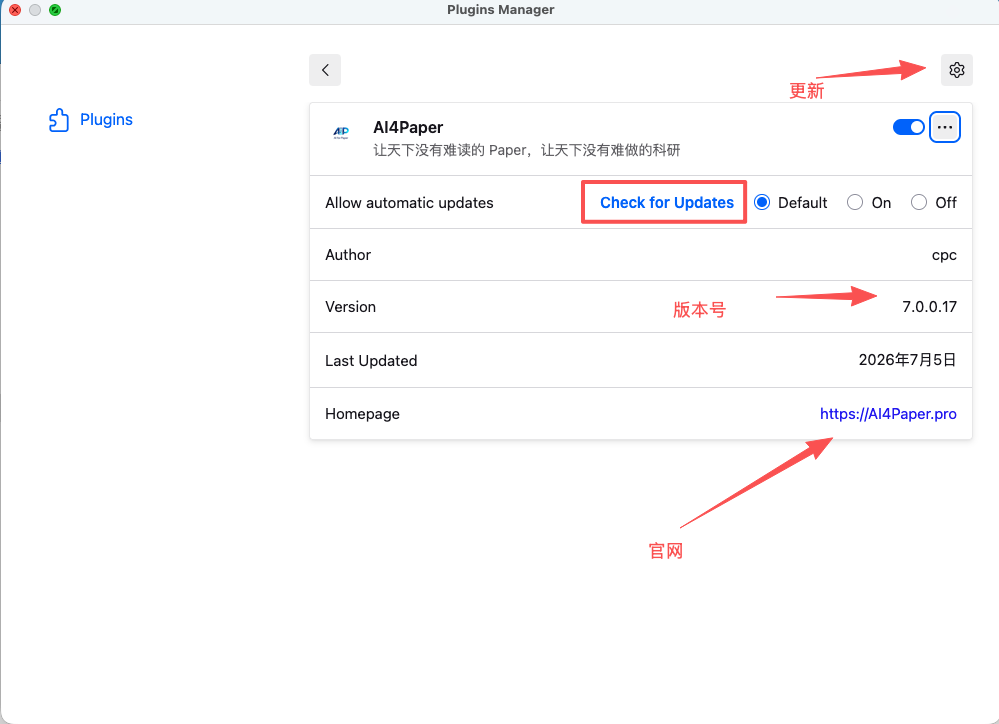
Task: Disable the AI4Paper plugin toggle switch
Action: click(909, 127)
